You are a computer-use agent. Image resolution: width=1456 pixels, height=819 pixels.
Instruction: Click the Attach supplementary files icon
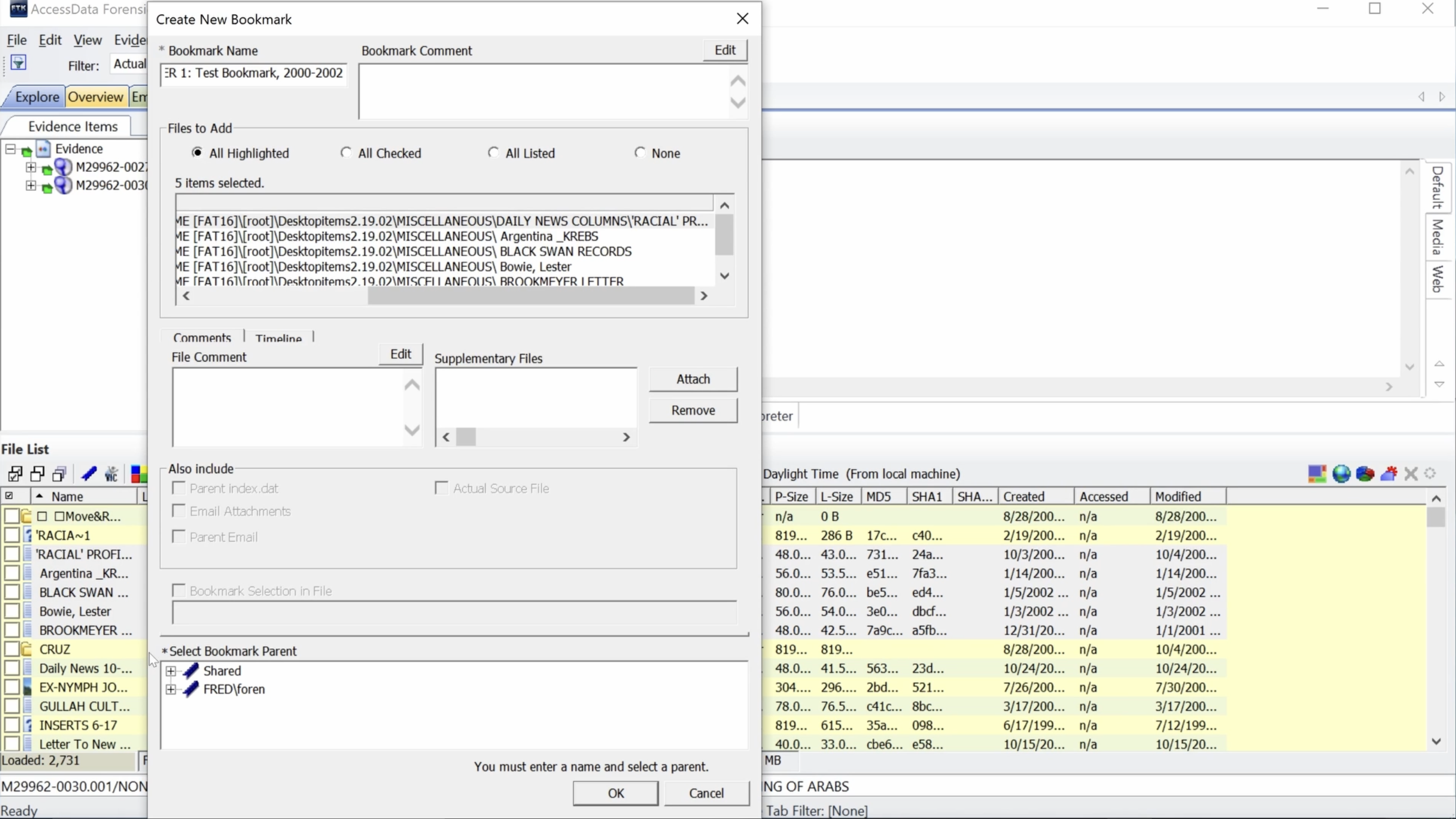click(x=693, y=379)
